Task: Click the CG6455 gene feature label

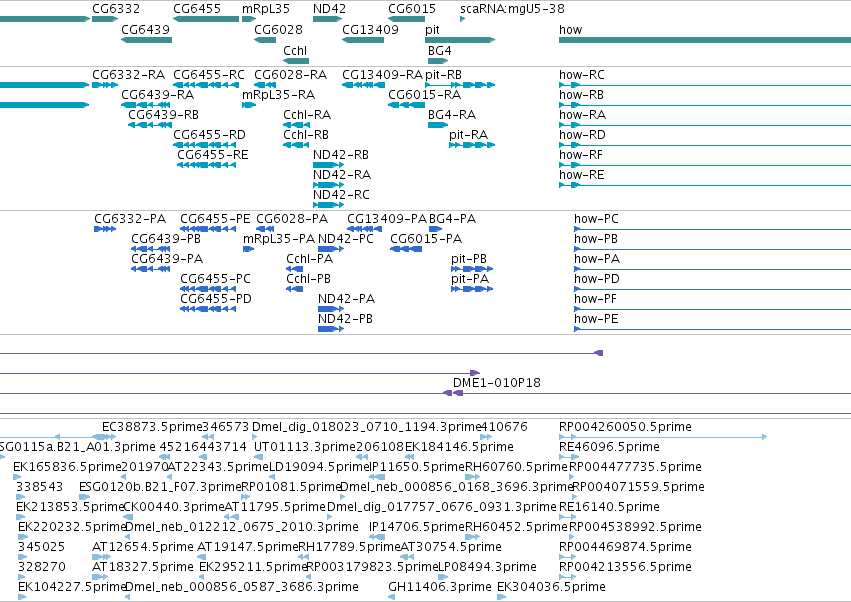Action: click(197, 9)
